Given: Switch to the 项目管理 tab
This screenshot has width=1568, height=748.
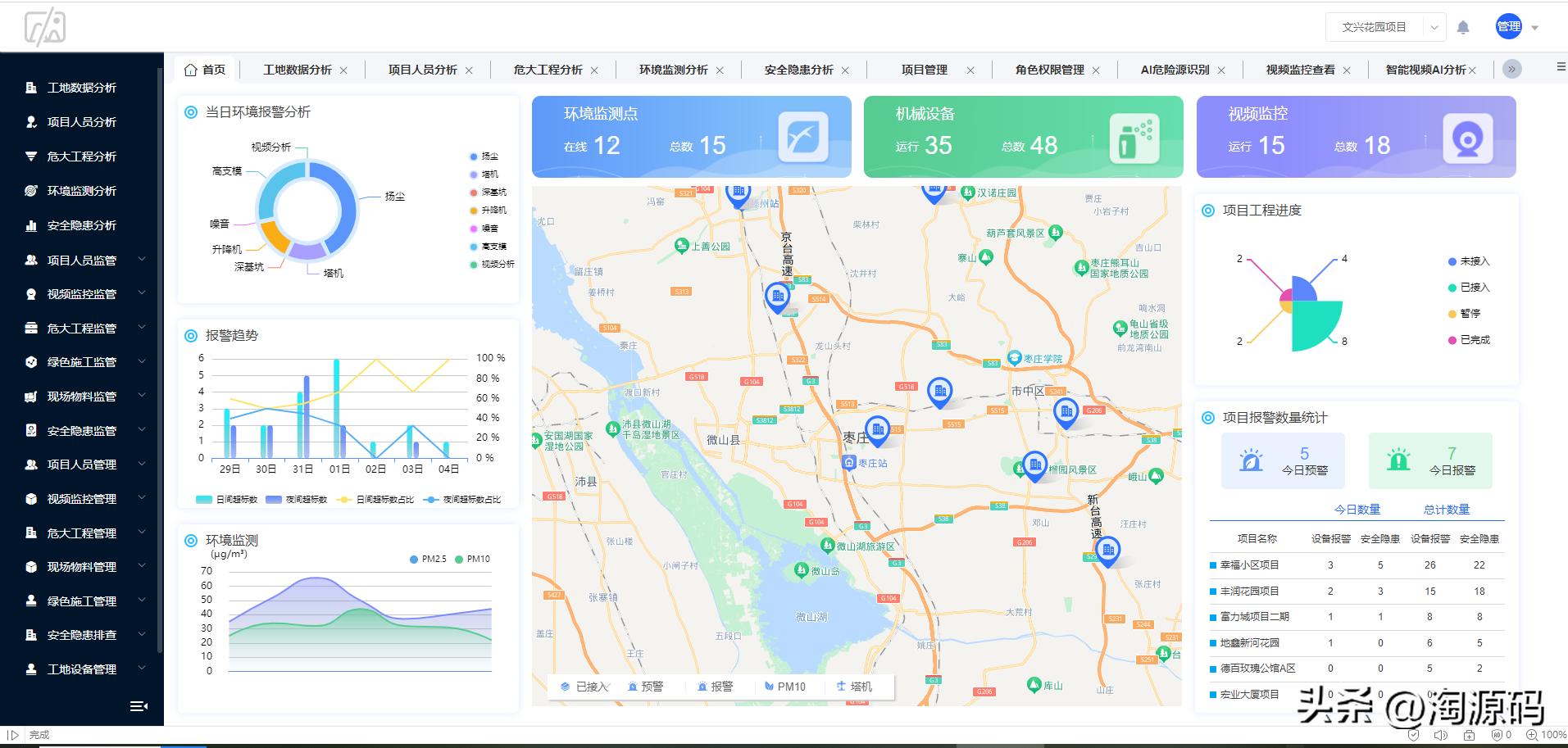Looking at the screenshot, I should point(925,70).
